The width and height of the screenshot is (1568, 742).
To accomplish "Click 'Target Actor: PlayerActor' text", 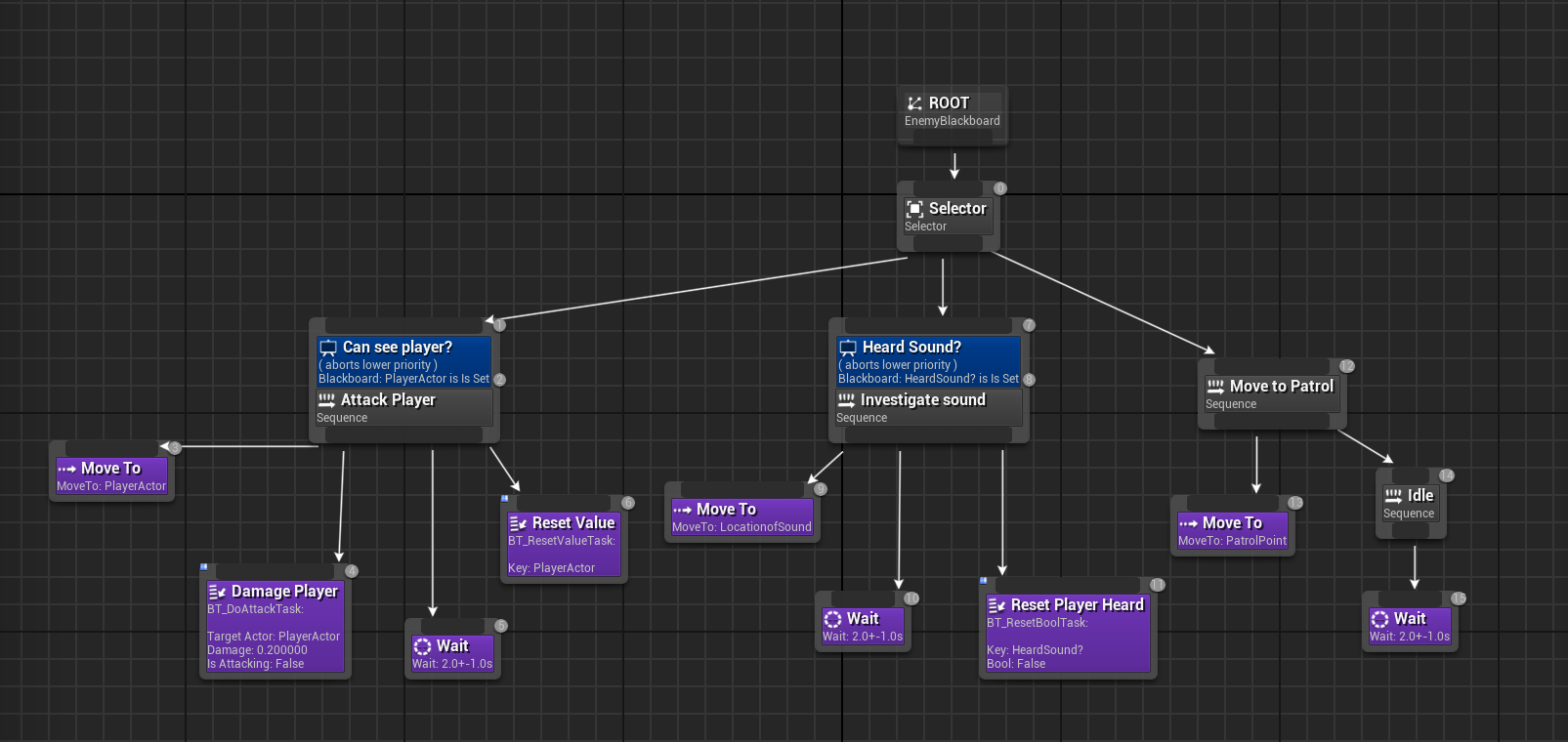I will 274,637.
